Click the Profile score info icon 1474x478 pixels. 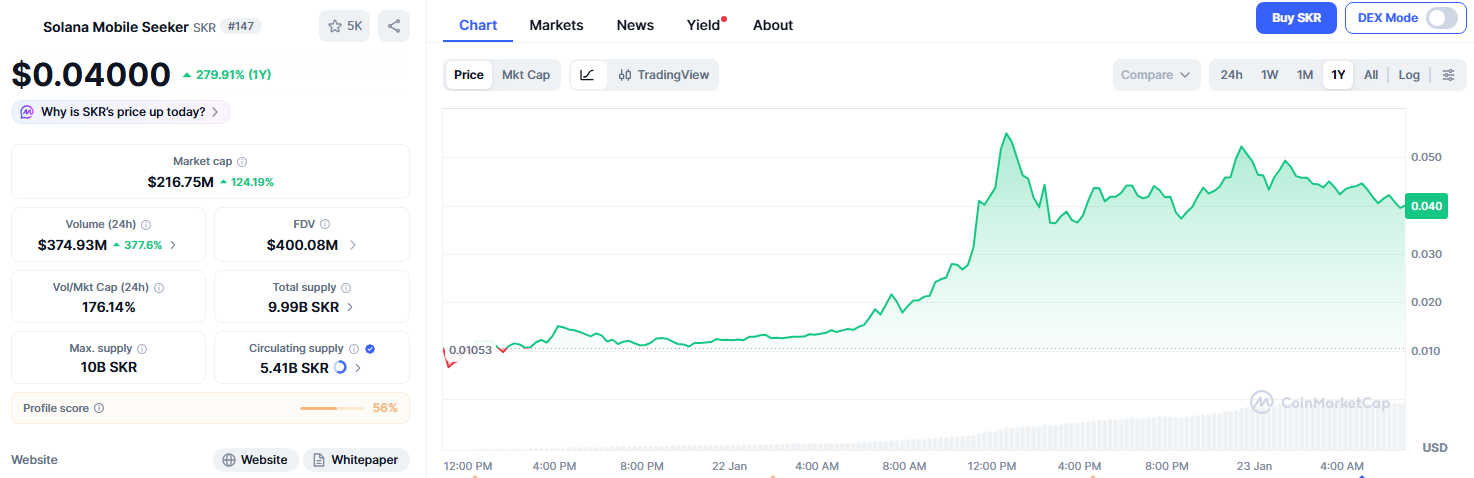(98, 408)
